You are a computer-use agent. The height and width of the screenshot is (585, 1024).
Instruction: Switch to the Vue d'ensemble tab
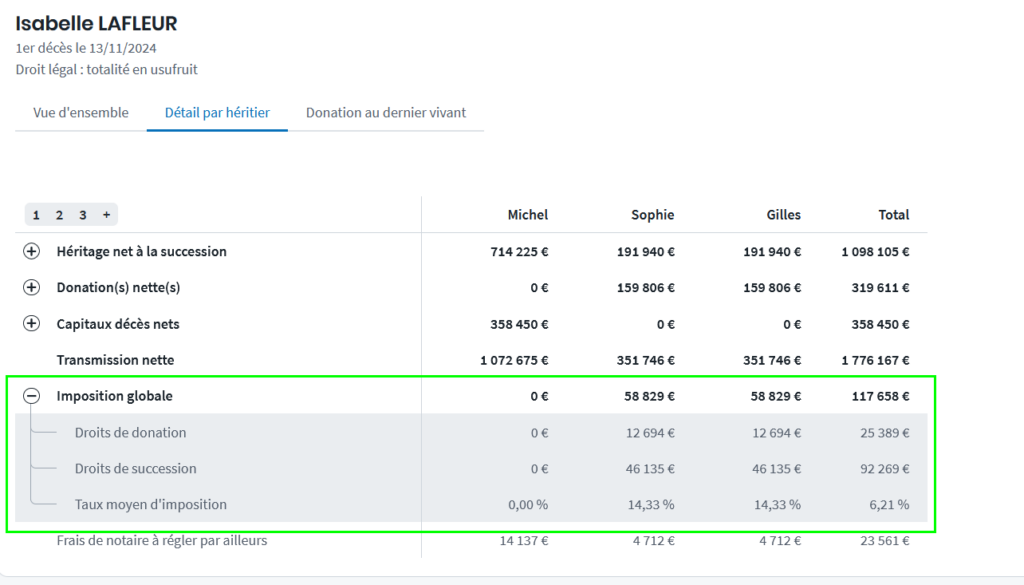tap(81, 113)
